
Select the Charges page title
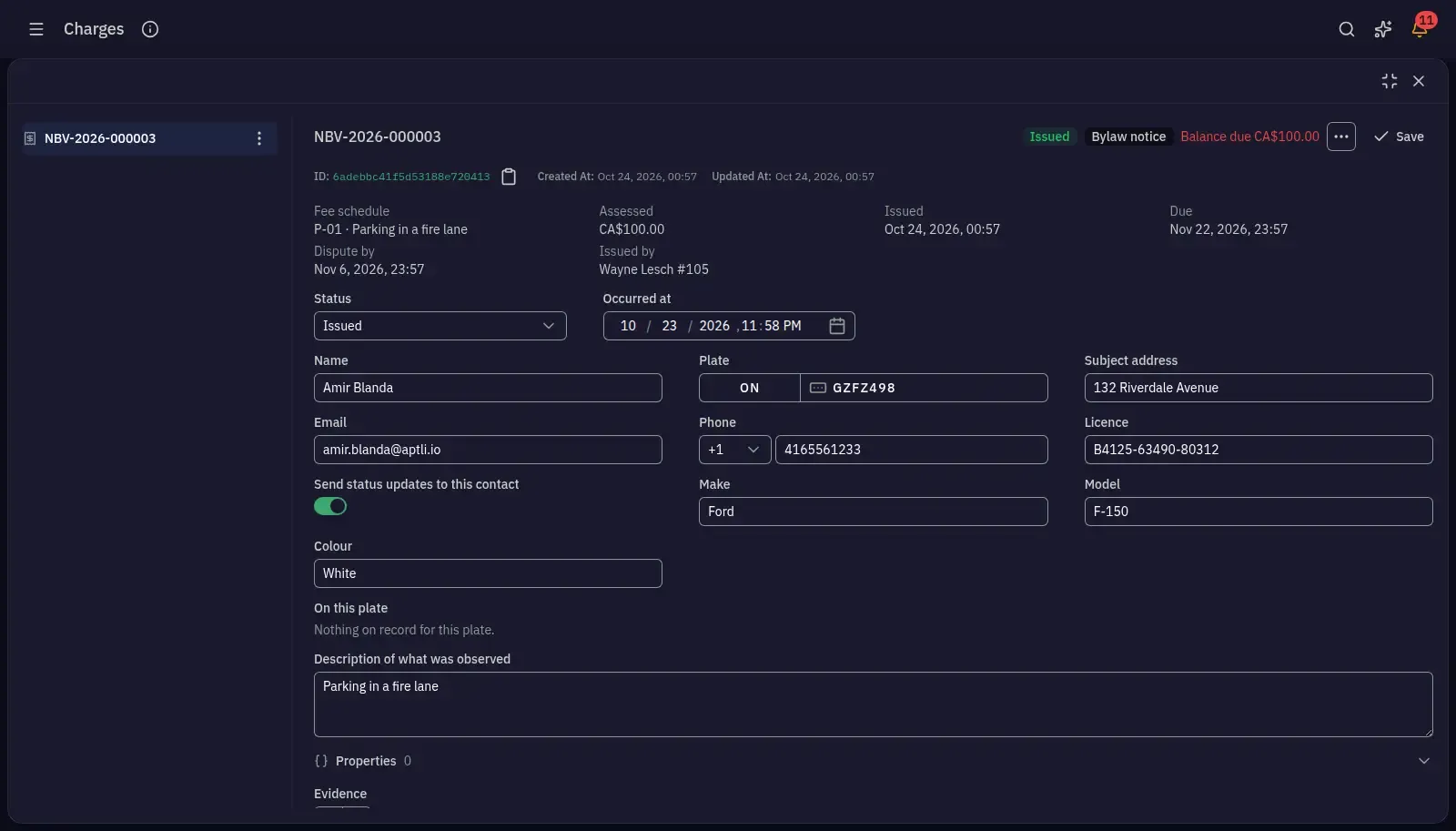coord(94,29)
